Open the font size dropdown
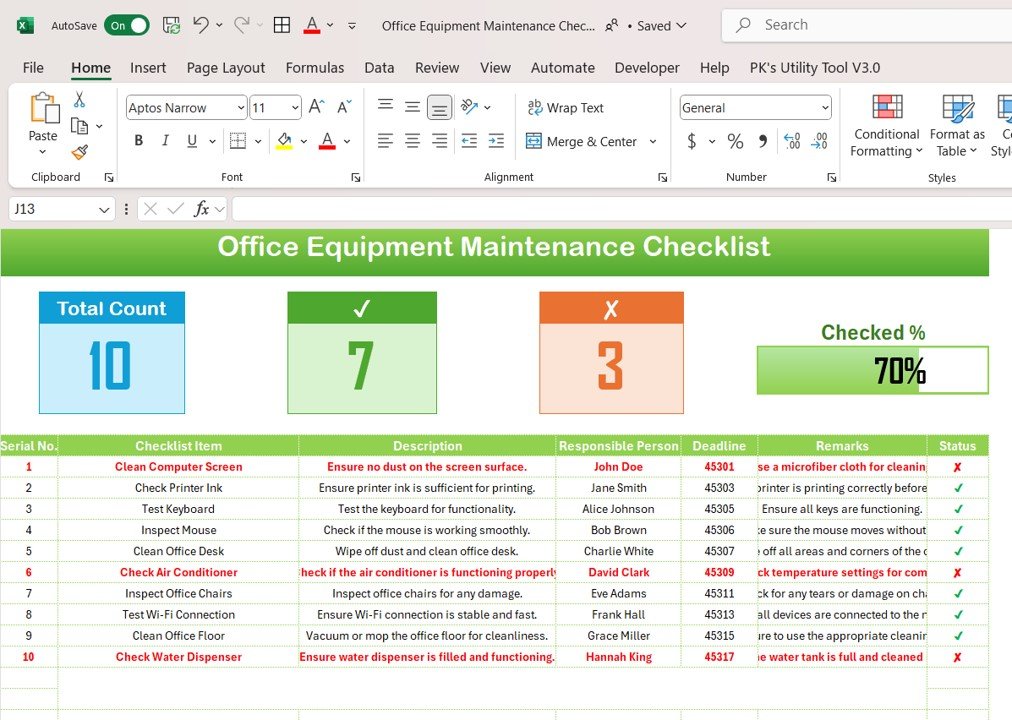The width and height of the screenshot is (1012, 720). [295, 108]
